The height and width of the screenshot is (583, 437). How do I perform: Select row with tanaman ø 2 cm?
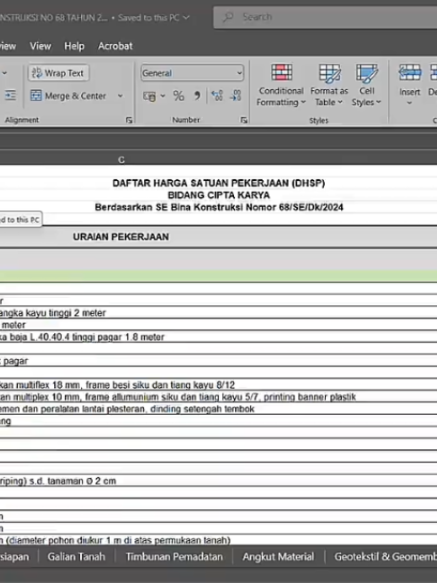(x=218, y=481)
